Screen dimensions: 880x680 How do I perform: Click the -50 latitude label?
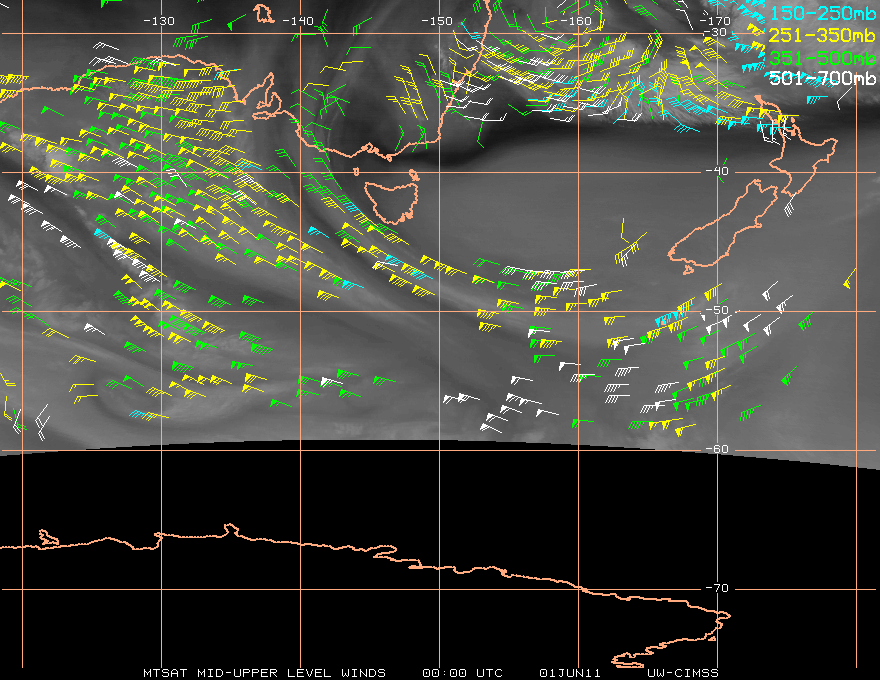coord(717,310)
